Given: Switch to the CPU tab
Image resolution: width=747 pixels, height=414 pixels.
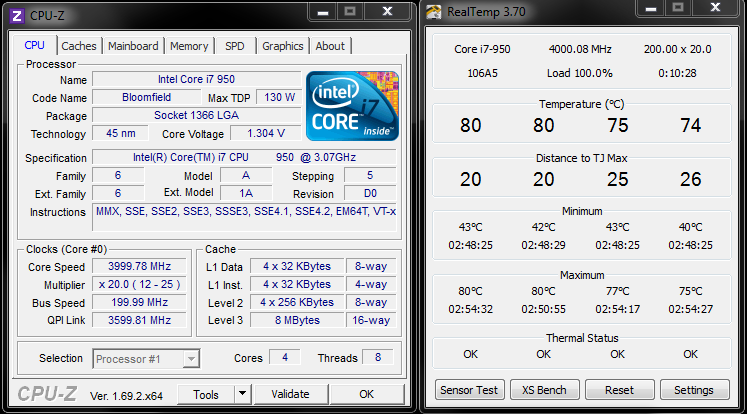Looking at the screenshot, I should 34,45.
